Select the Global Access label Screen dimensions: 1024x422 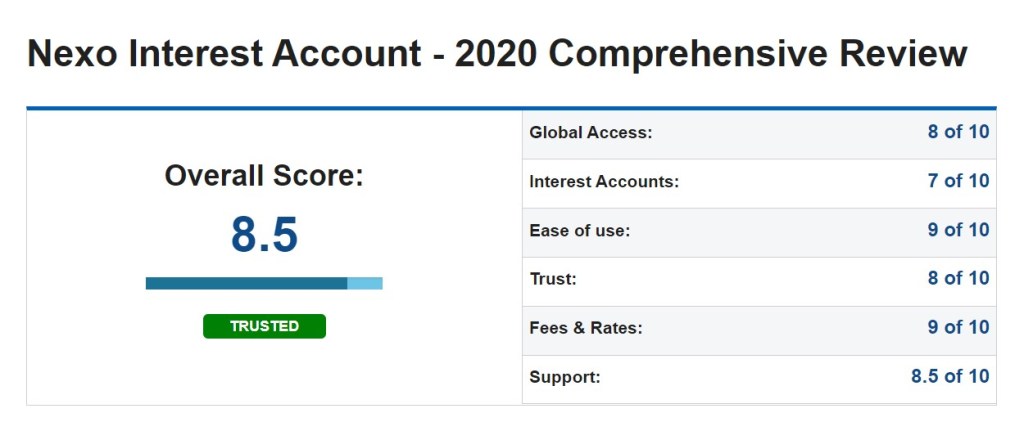[590, 132]
